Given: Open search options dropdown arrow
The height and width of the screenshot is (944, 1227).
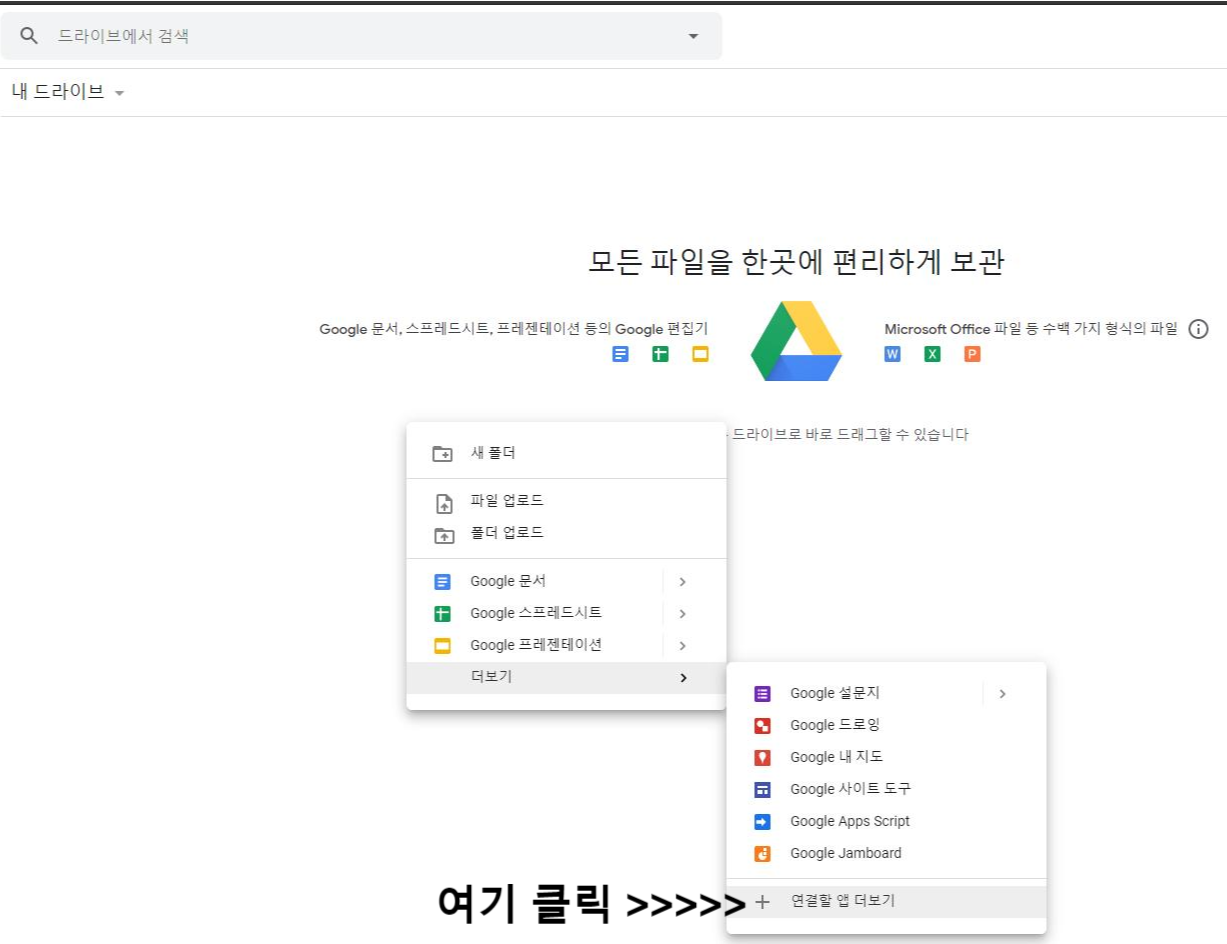Looking at the screenshot, I should 694,37.
